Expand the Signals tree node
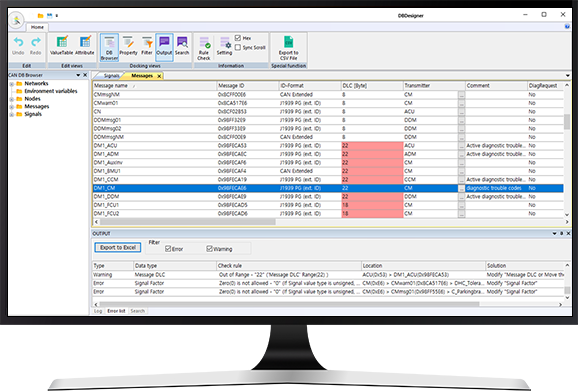The height and width of the screenshot is (391, 578). [11, 115]
